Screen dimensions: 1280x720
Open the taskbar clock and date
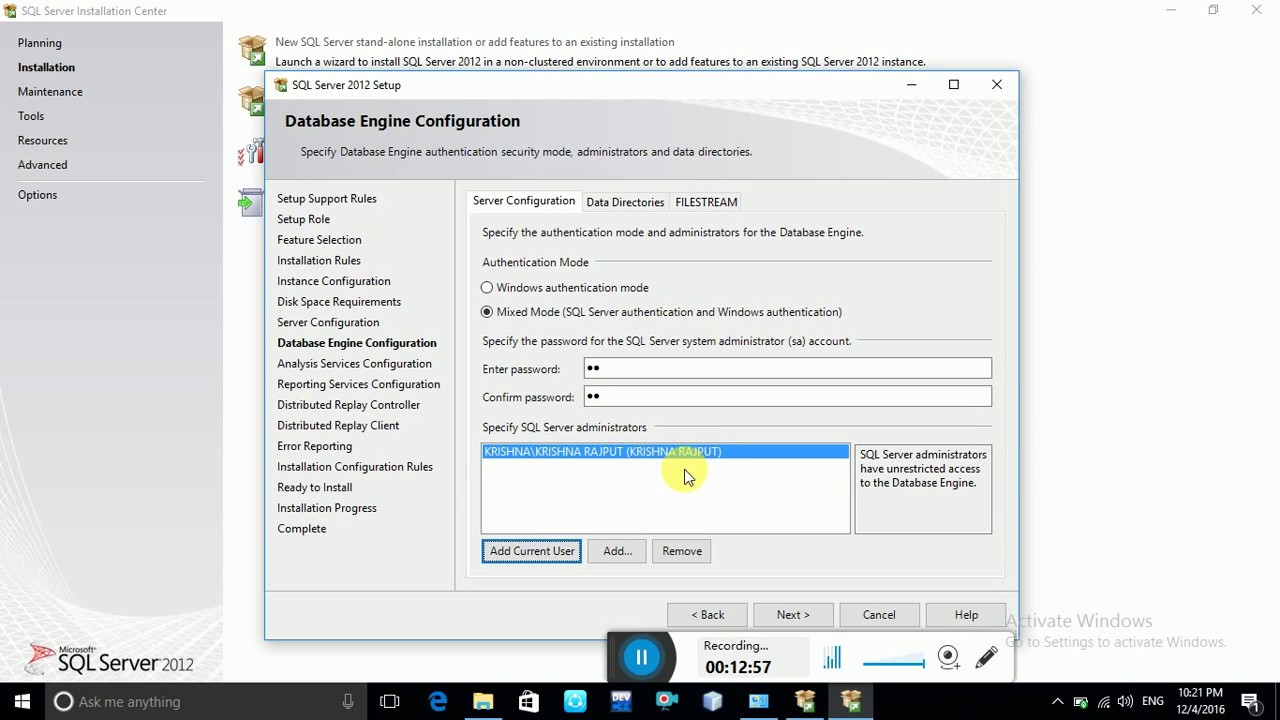click(1200, 701)
